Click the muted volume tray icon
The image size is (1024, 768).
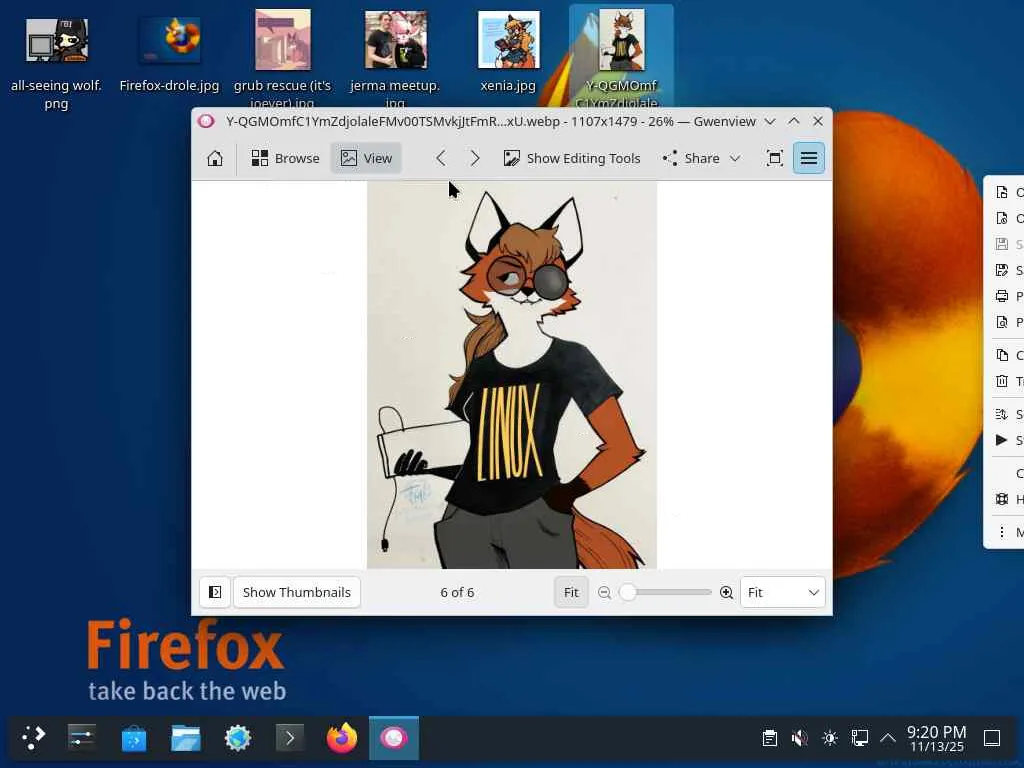point(799,738)
